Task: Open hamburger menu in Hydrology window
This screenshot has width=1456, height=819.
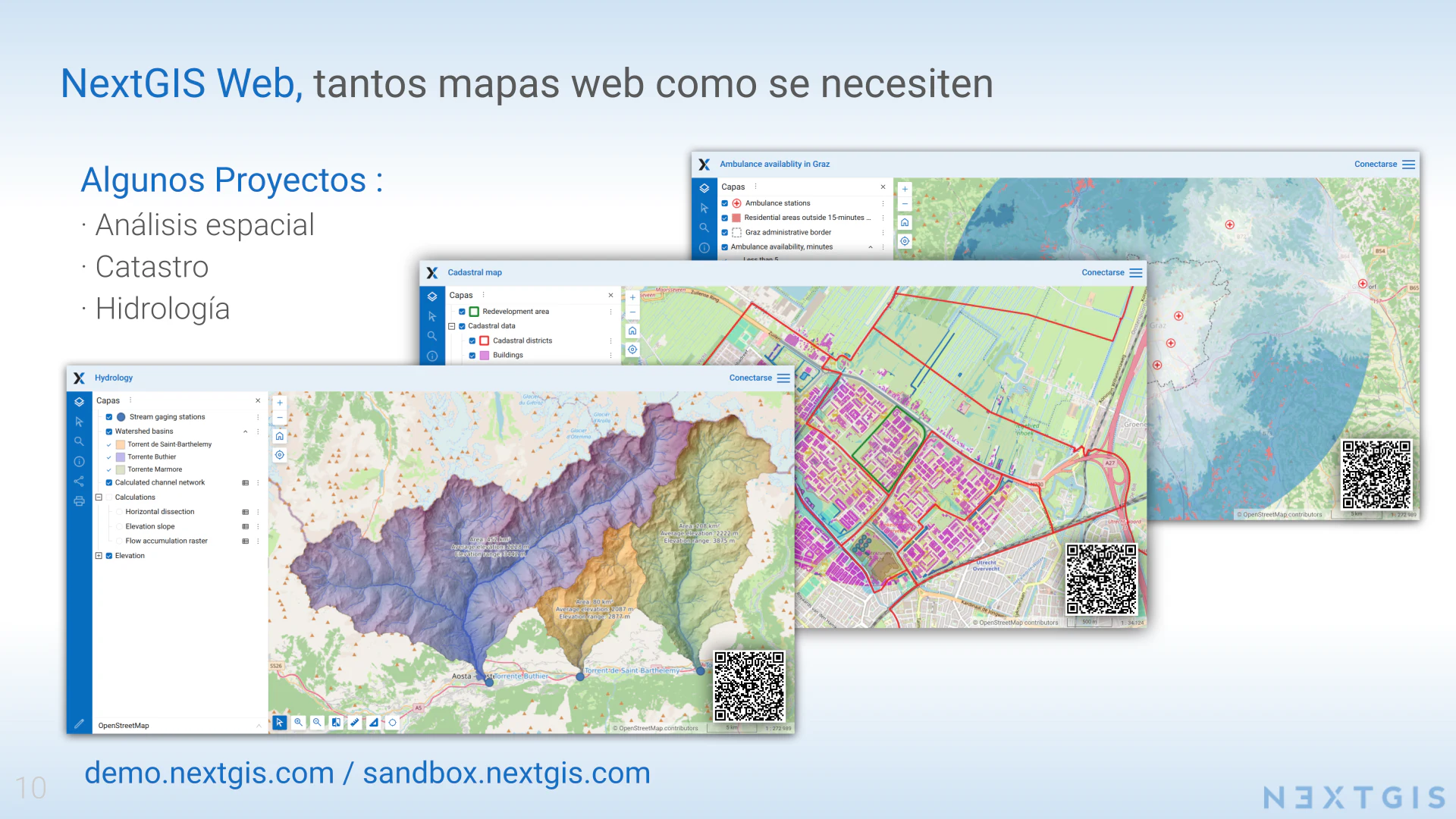Action: click(783, 378)
